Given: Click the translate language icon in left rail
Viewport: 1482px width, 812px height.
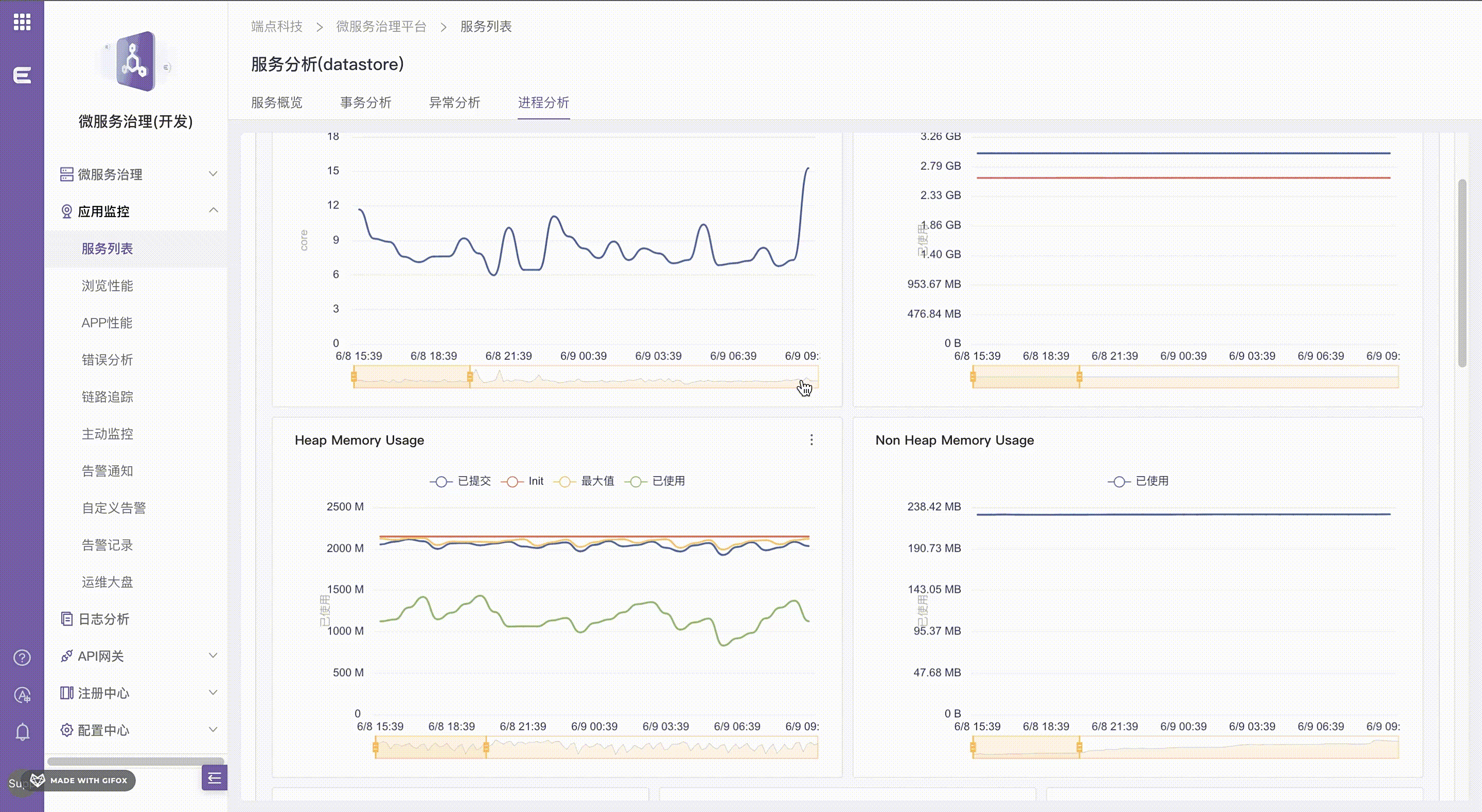Looking at the screenshot, I should coord(22,695).
